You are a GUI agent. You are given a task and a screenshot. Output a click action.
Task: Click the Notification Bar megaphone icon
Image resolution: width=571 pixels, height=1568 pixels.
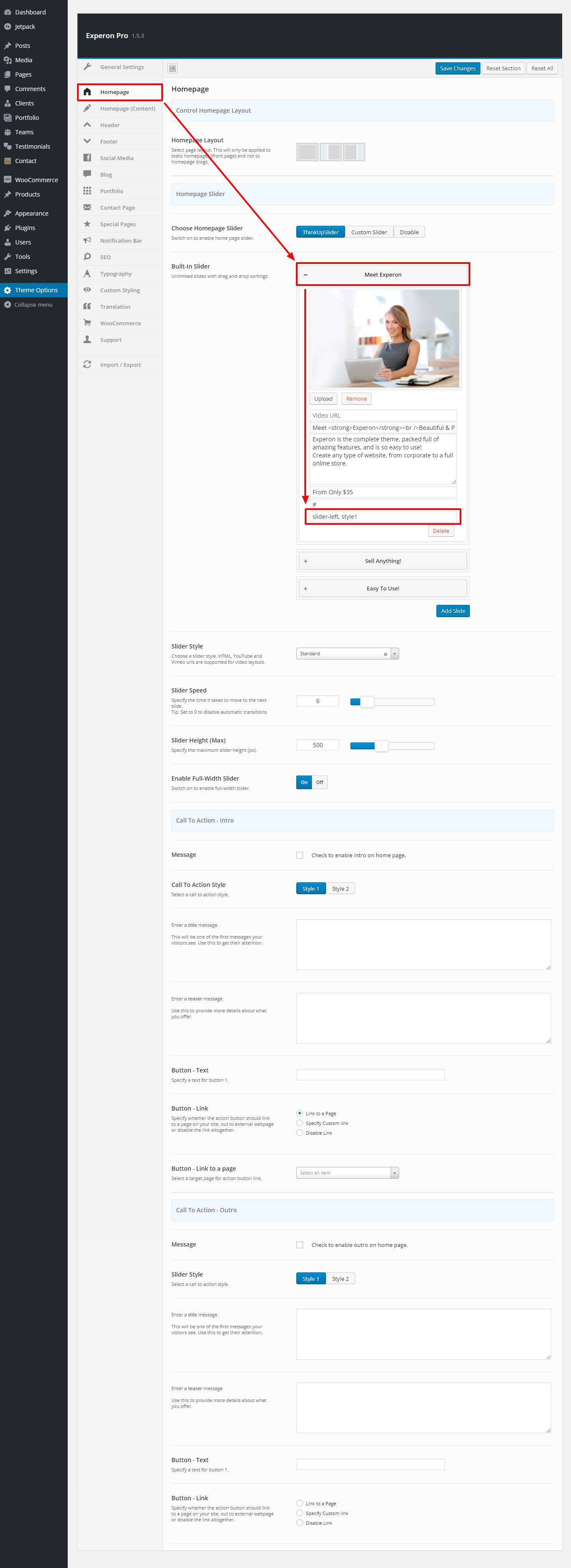pyautogui.click(x=87, y=241)
